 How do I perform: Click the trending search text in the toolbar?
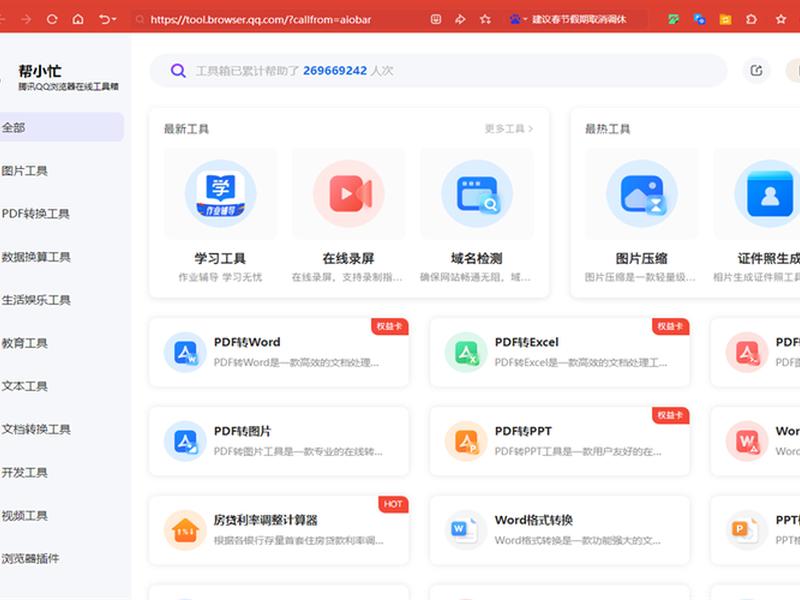point(579,19)
